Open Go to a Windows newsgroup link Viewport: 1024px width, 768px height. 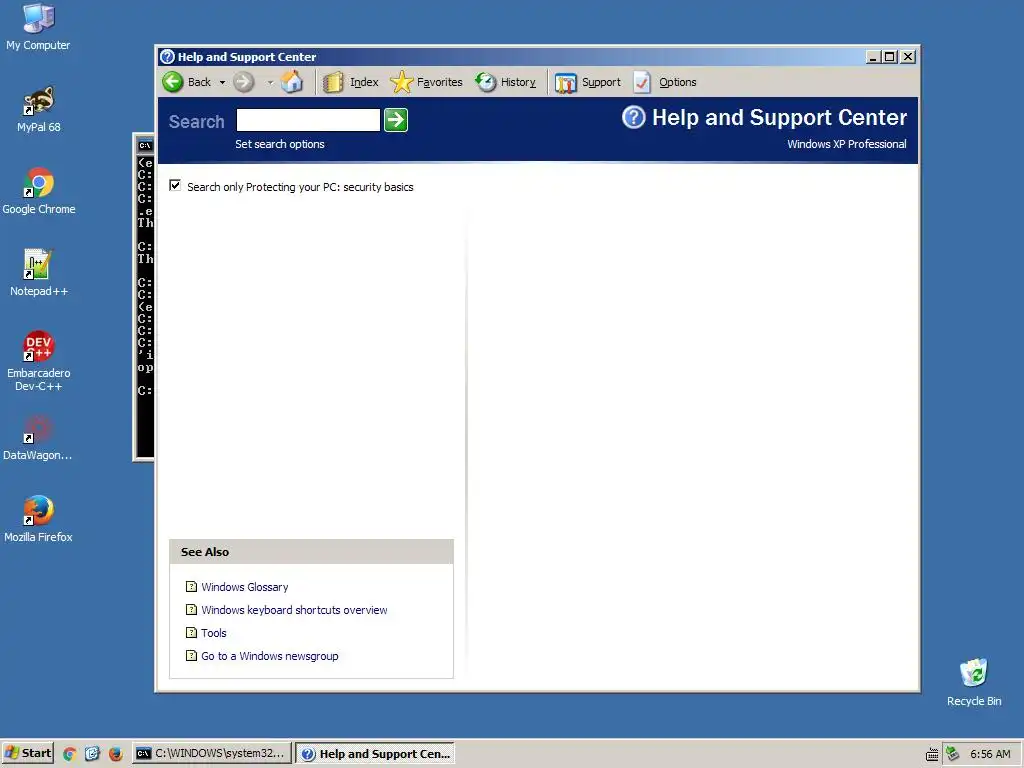click(x=270, y=656)
